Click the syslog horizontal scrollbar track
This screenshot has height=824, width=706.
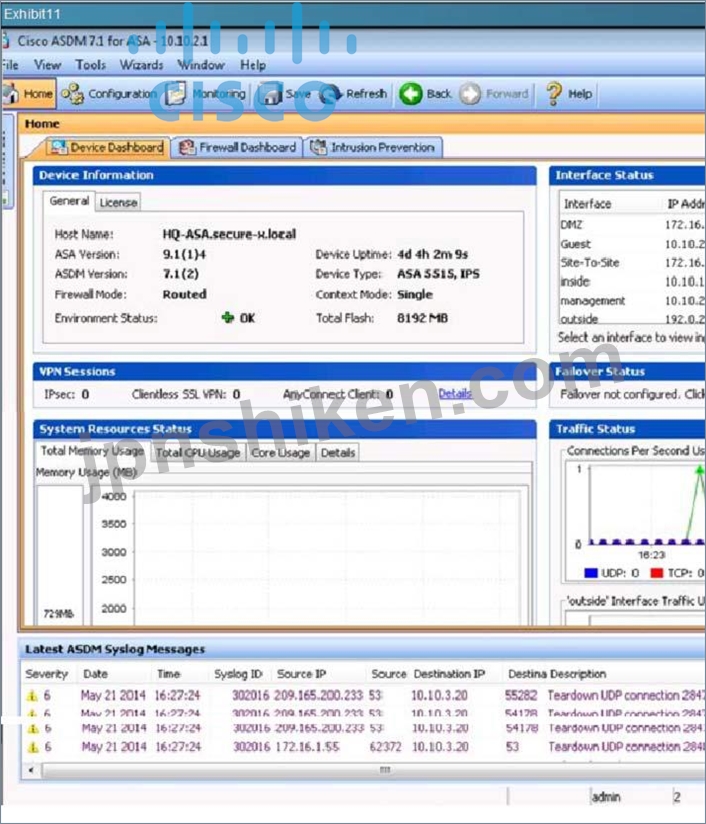click(x=373, y=770)
